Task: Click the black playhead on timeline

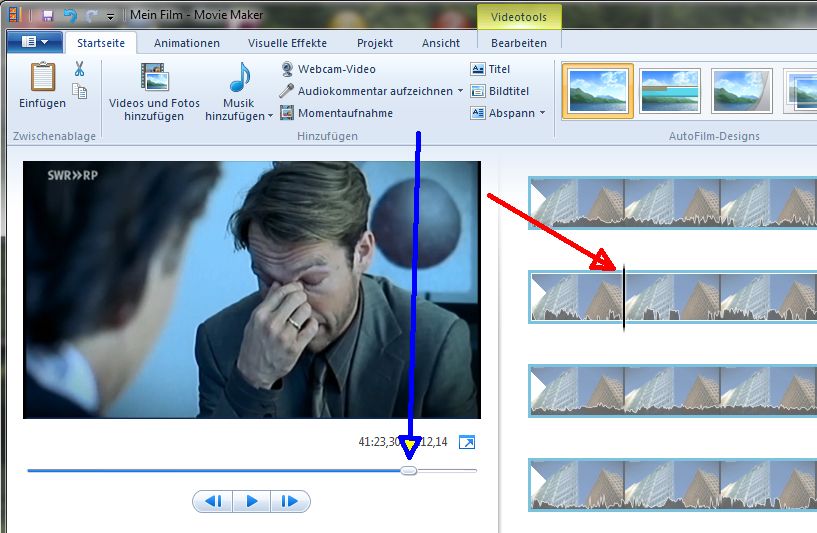Action: (624, 297)
